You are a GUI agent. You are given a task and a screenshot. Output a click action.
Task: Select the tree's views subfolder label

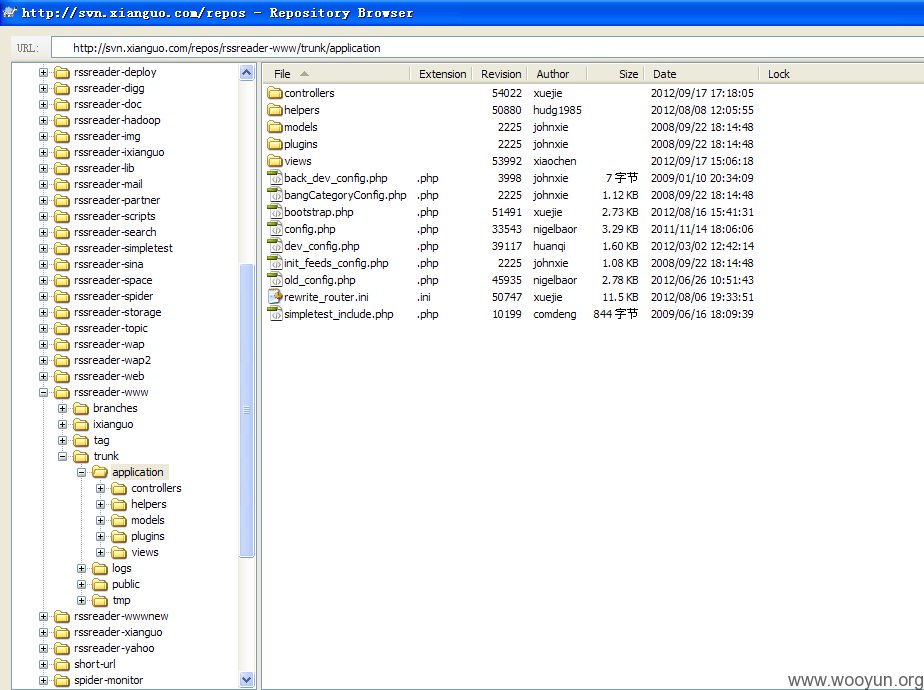click(145, 552)
